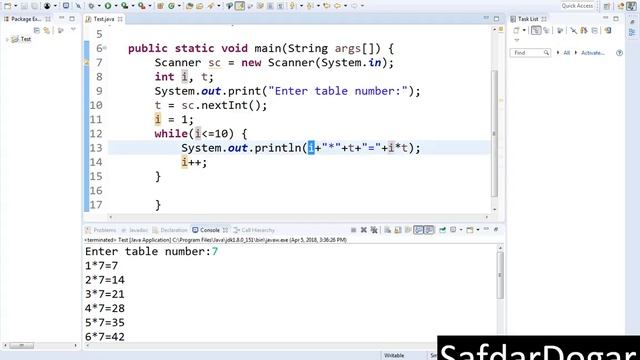Click the Pin Console icon
640x360 pixels.
click(x=442, y=230)
